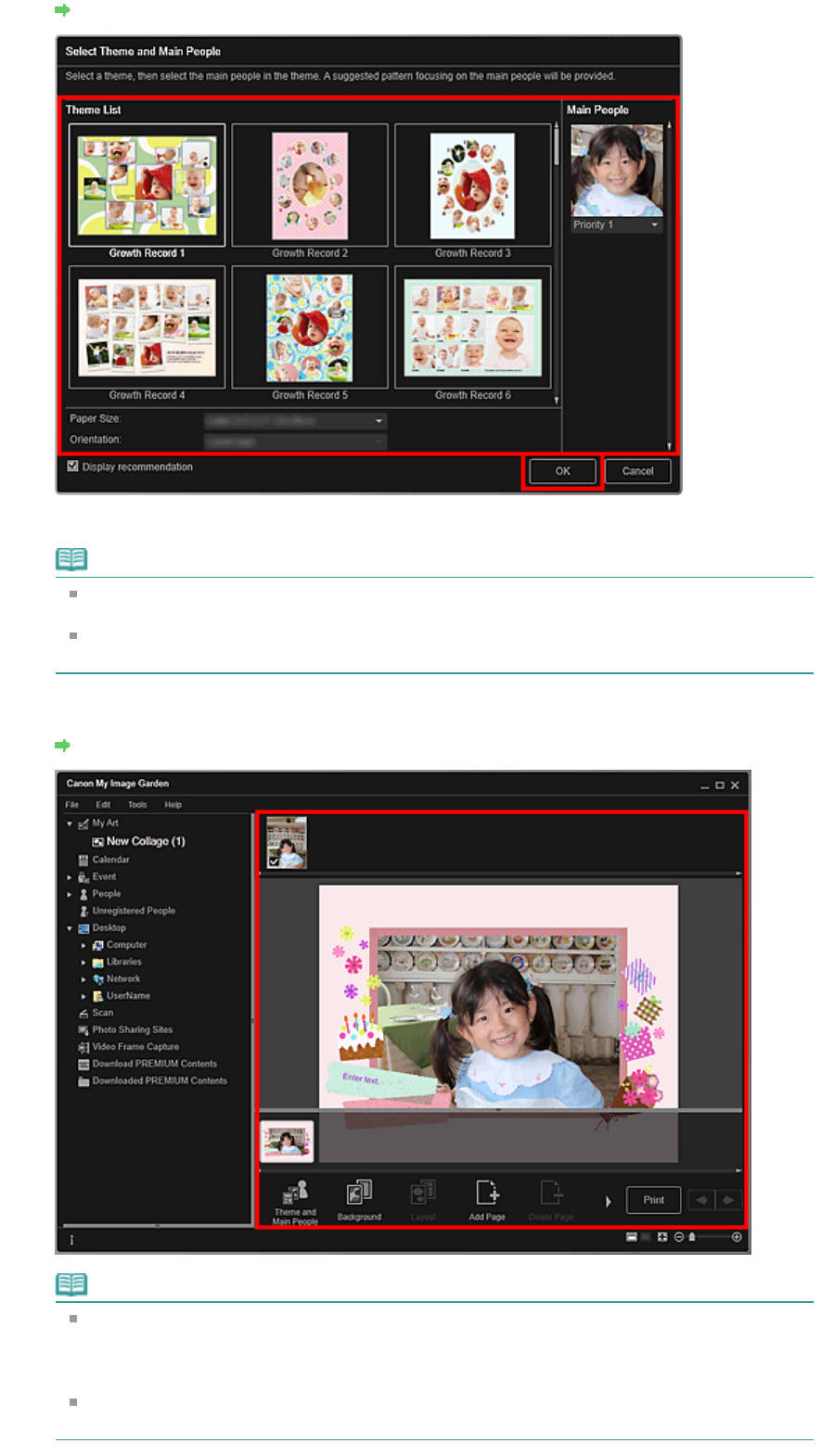This screenshot has width=834, height=1456.
Task: Open the Tools menu
Action: point(137,805)
